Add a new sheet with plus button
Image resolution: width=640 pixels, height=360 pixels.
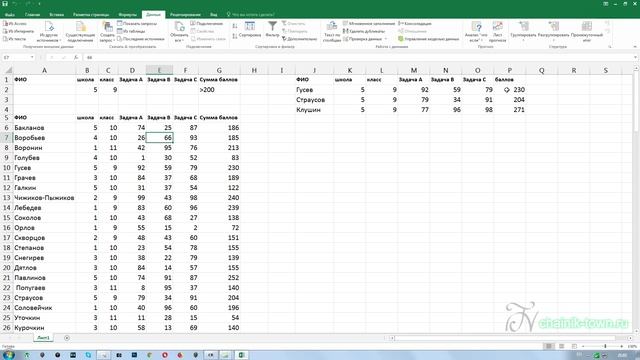[x=67, y=338]
